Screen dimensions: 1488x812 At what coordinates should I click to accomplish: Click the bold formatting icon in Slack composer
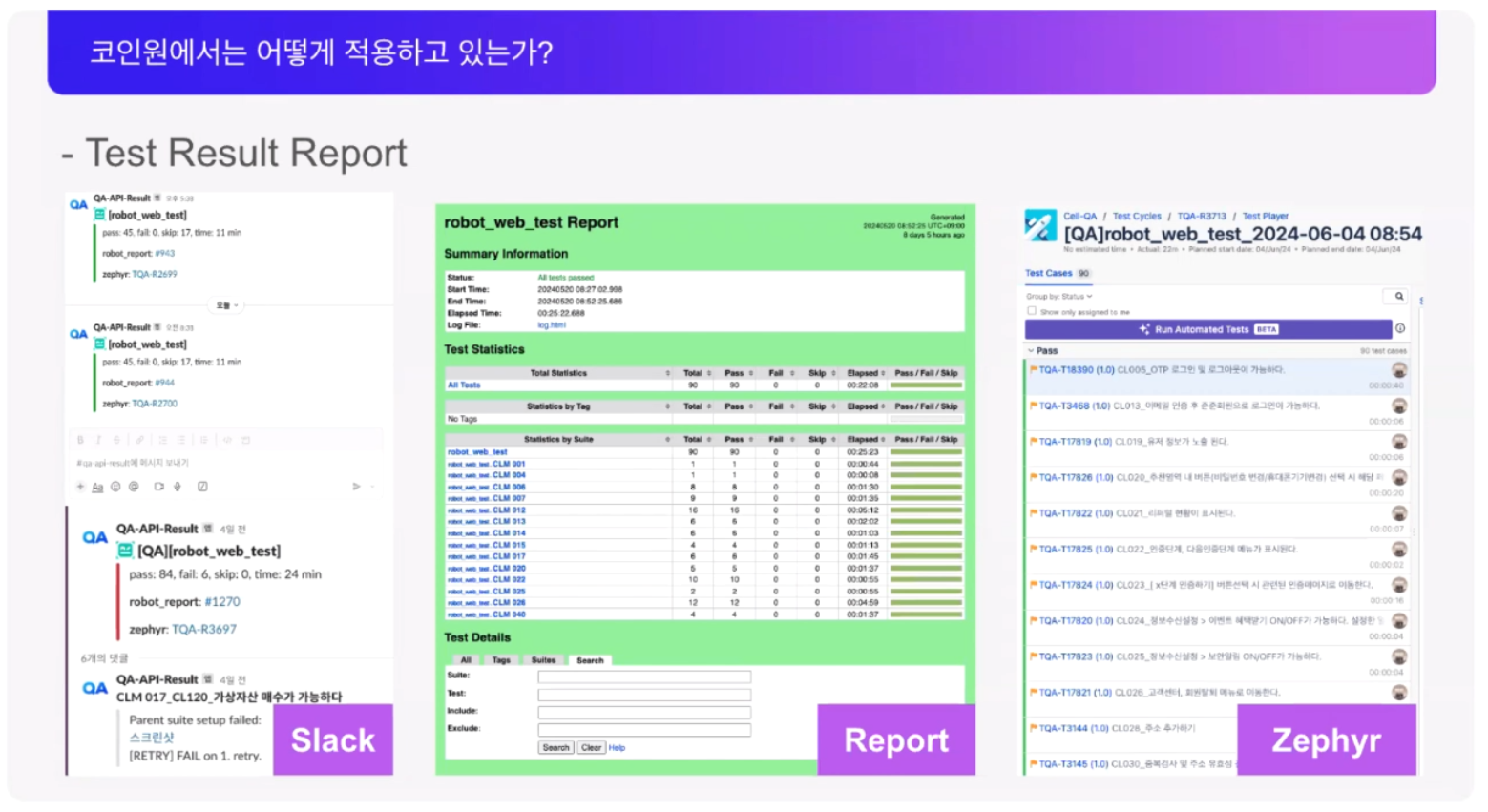pyautogui.click(x=80, y=440)
